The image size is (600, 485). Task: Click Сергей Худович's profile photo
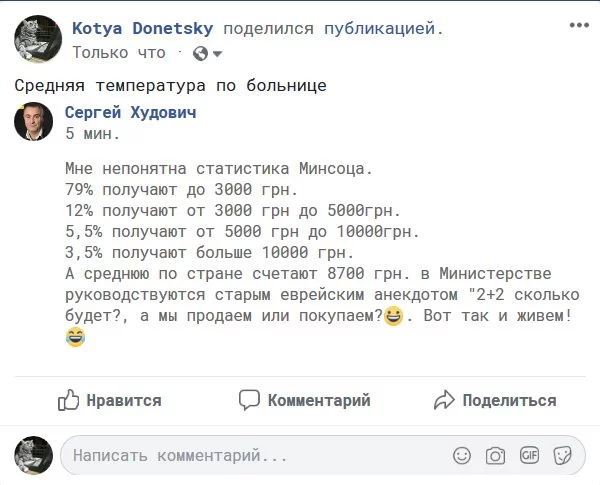(34, 121)
